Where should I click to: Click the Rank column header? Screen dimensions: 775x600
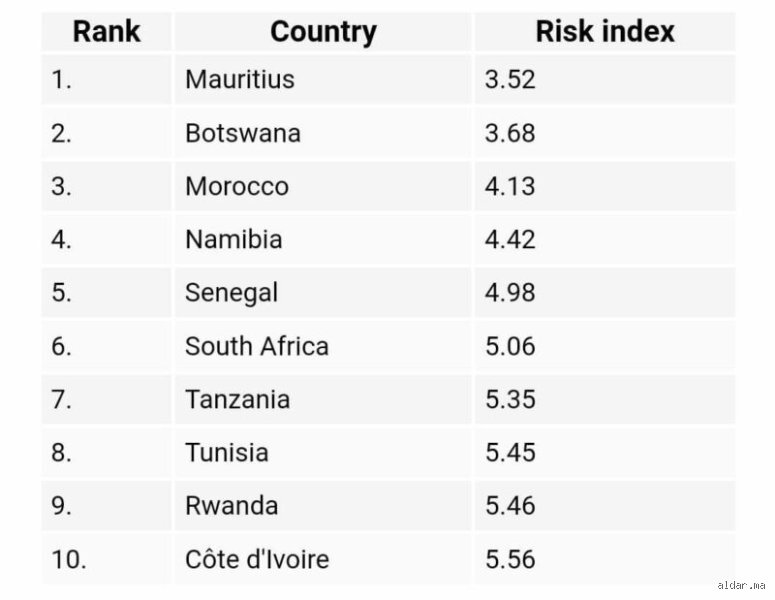click(x=107, y=32)
